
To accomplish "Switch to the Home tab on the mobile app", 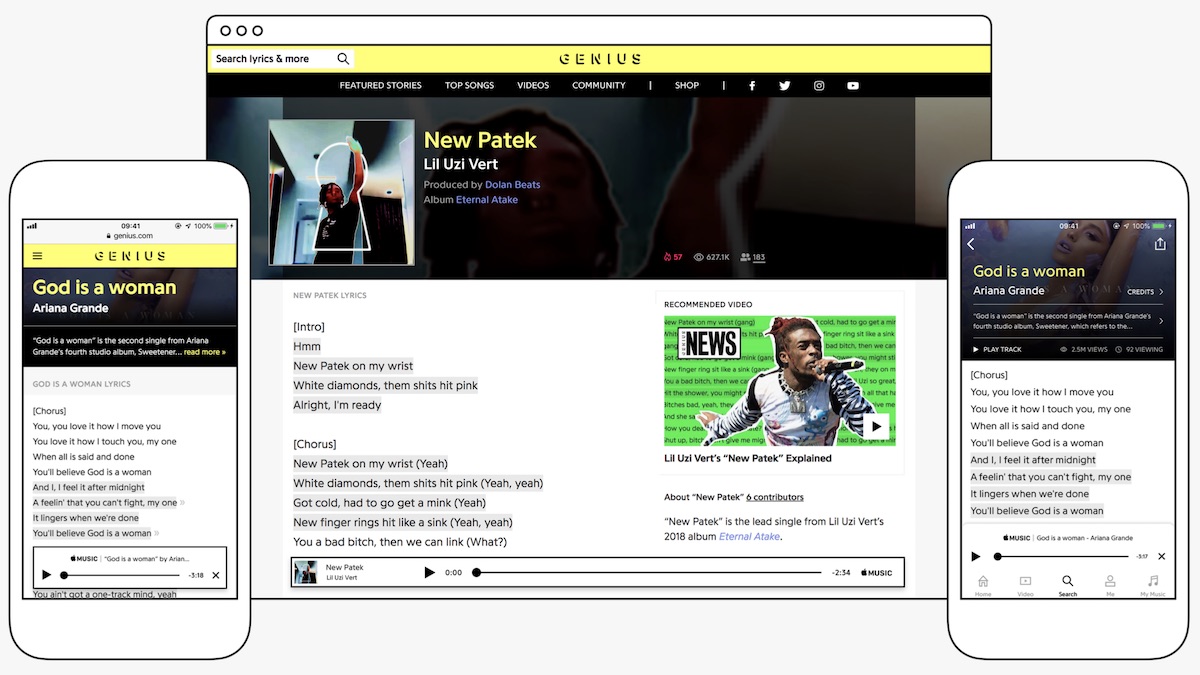I will tap(983, 585).
